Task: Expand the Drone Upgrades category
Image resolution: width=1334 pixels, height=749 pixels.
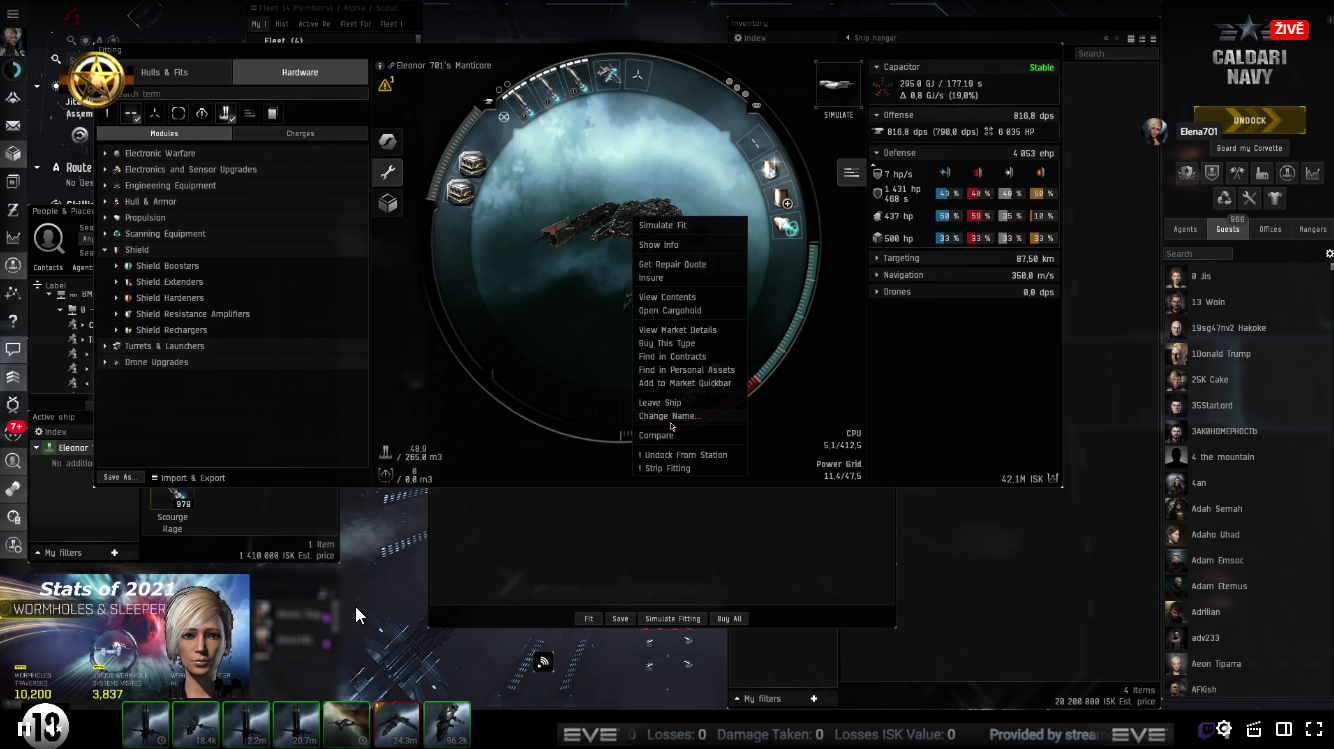Action: click(x=105, y=362)
